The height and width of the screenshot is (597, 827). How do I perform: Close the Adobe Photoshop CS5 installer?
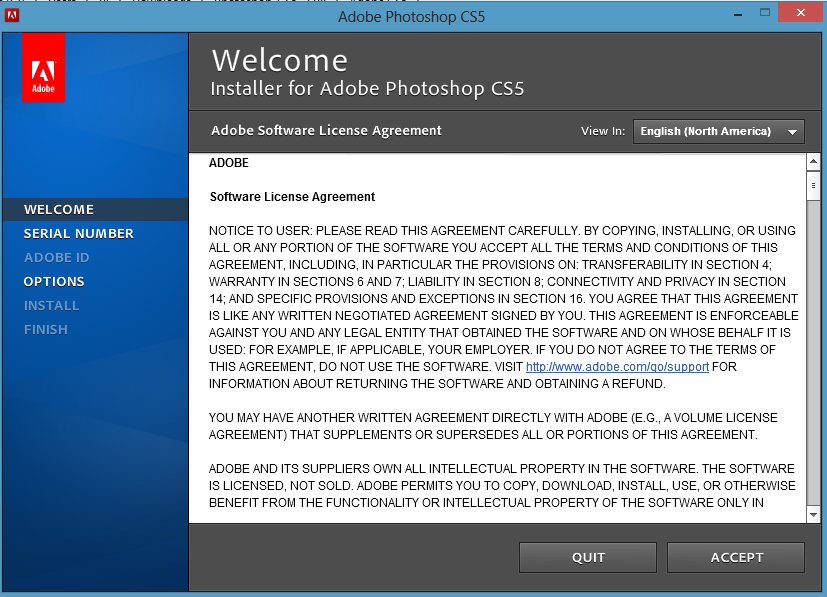803,13
